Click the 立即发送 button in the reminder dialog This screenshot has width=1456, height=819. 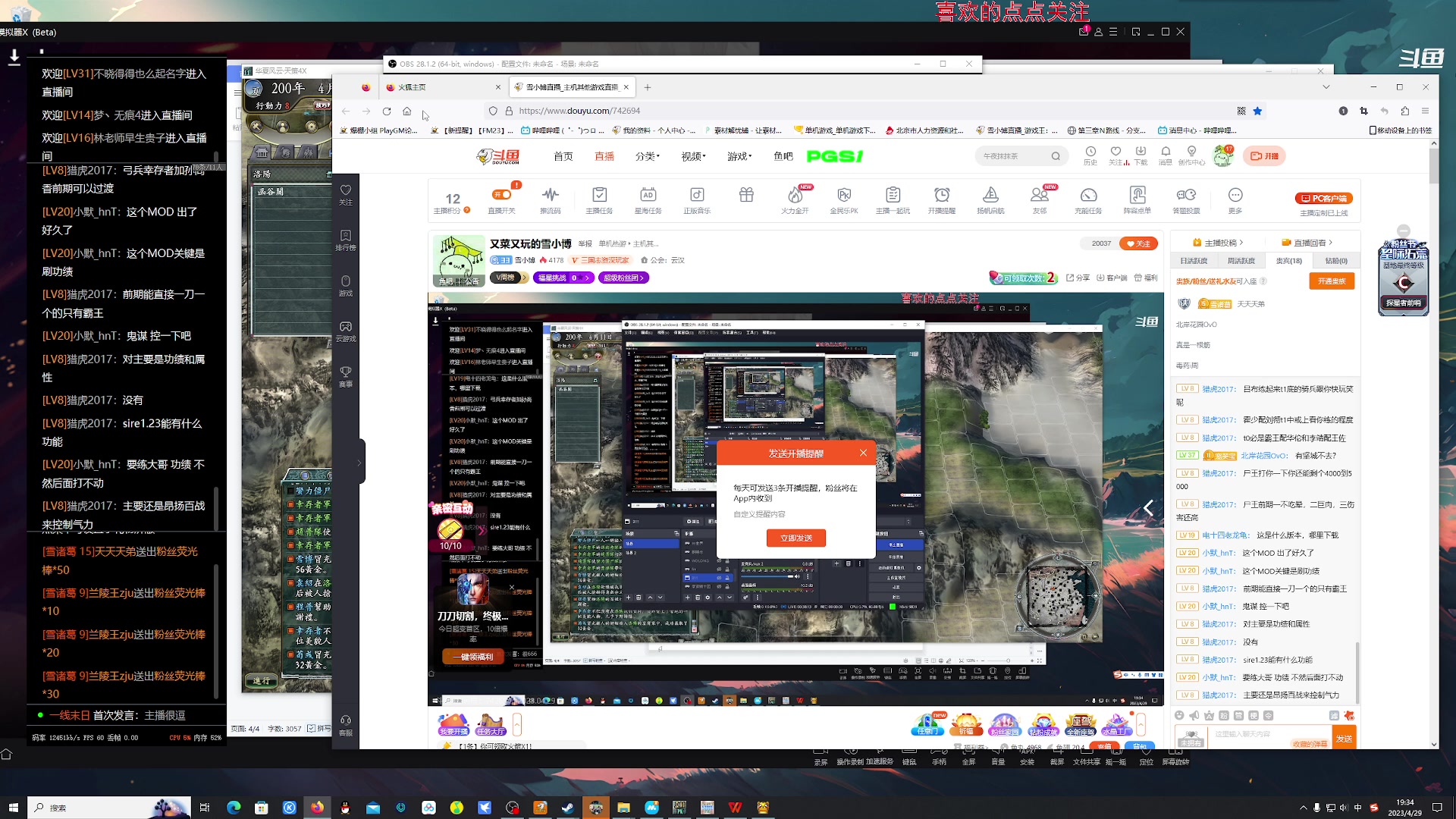pos(796,538)
